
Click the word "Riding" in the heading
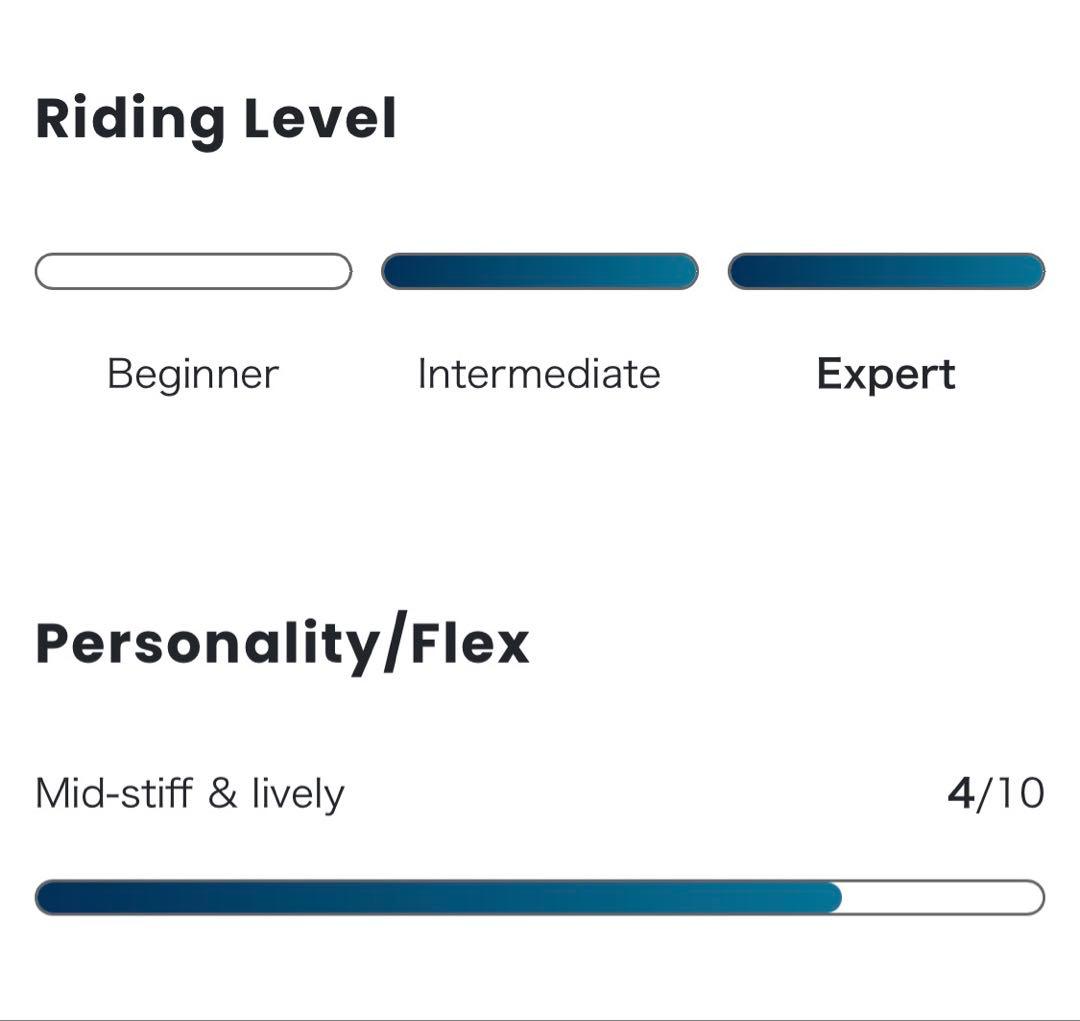pyautogui.click(x=130, y=120)
